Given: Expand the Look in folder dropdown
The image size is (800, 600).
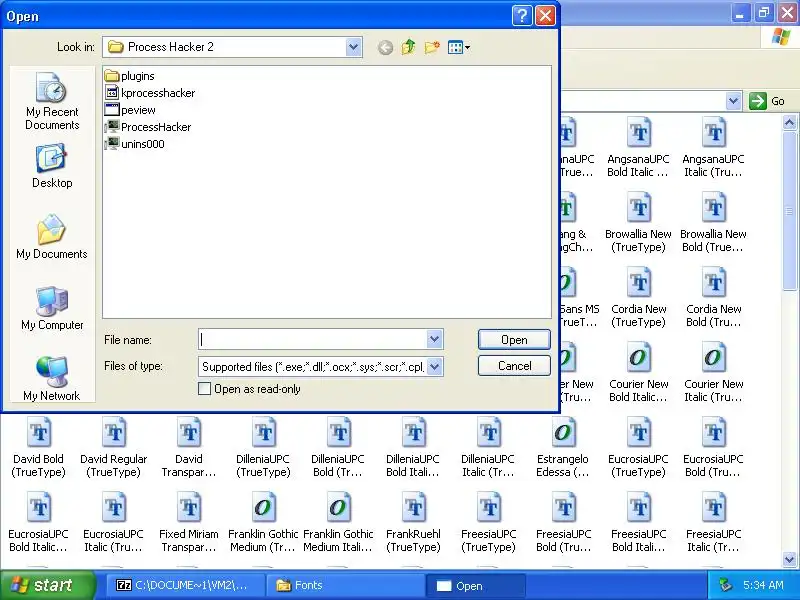Looking at the screenshot, I should pyautogui.click(x=353, y=47).
